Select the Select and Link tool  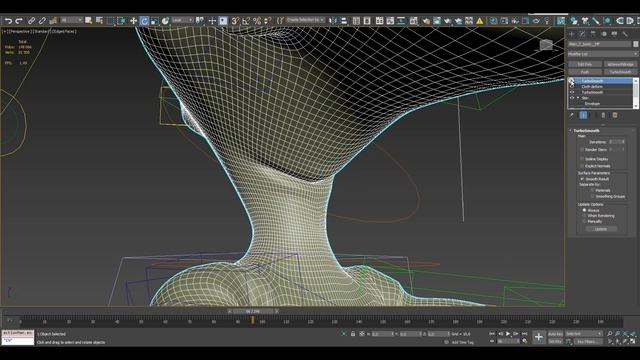[31, 20]
